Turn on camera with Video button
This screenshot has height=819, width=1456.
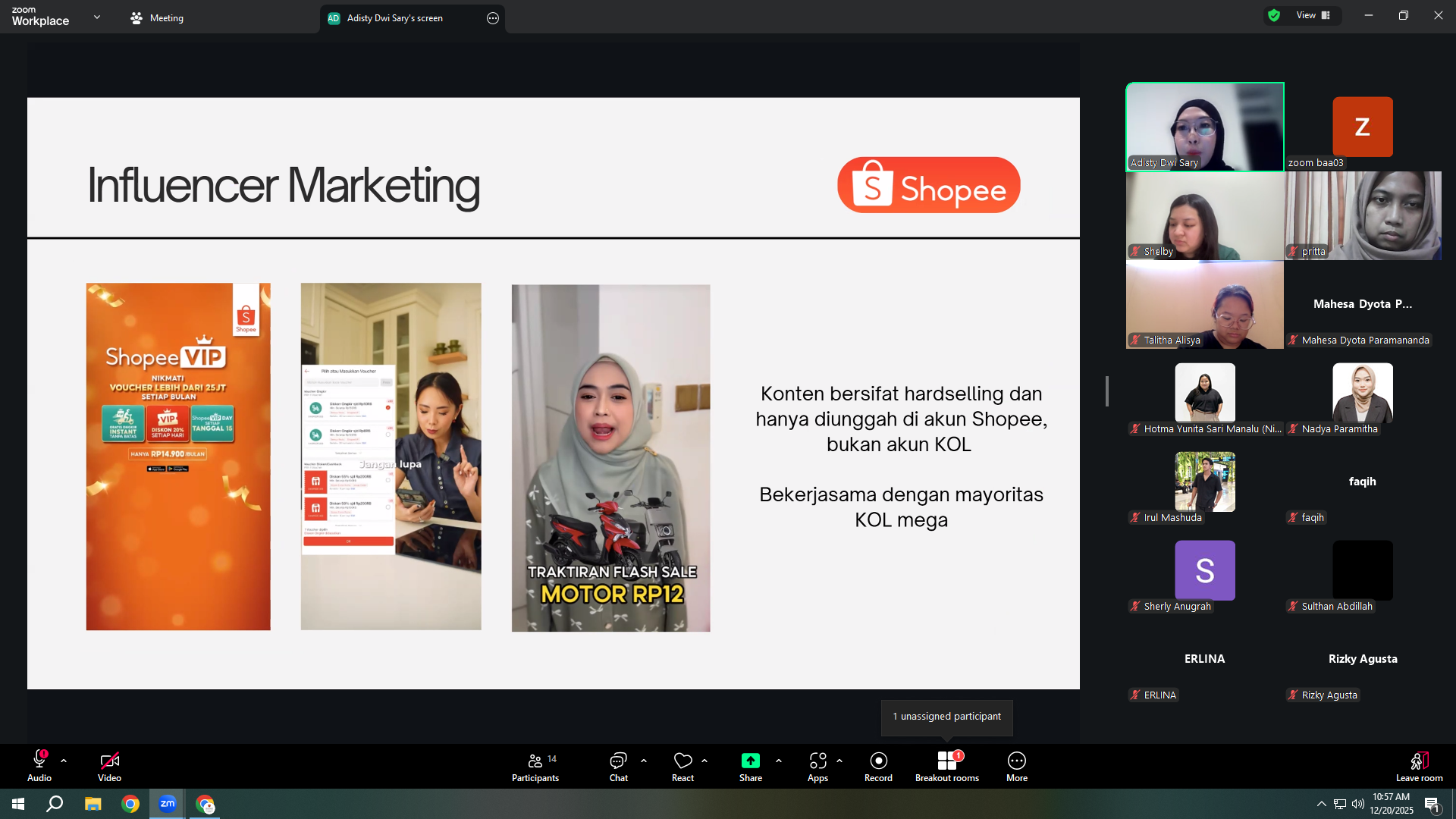pos(109,766)
